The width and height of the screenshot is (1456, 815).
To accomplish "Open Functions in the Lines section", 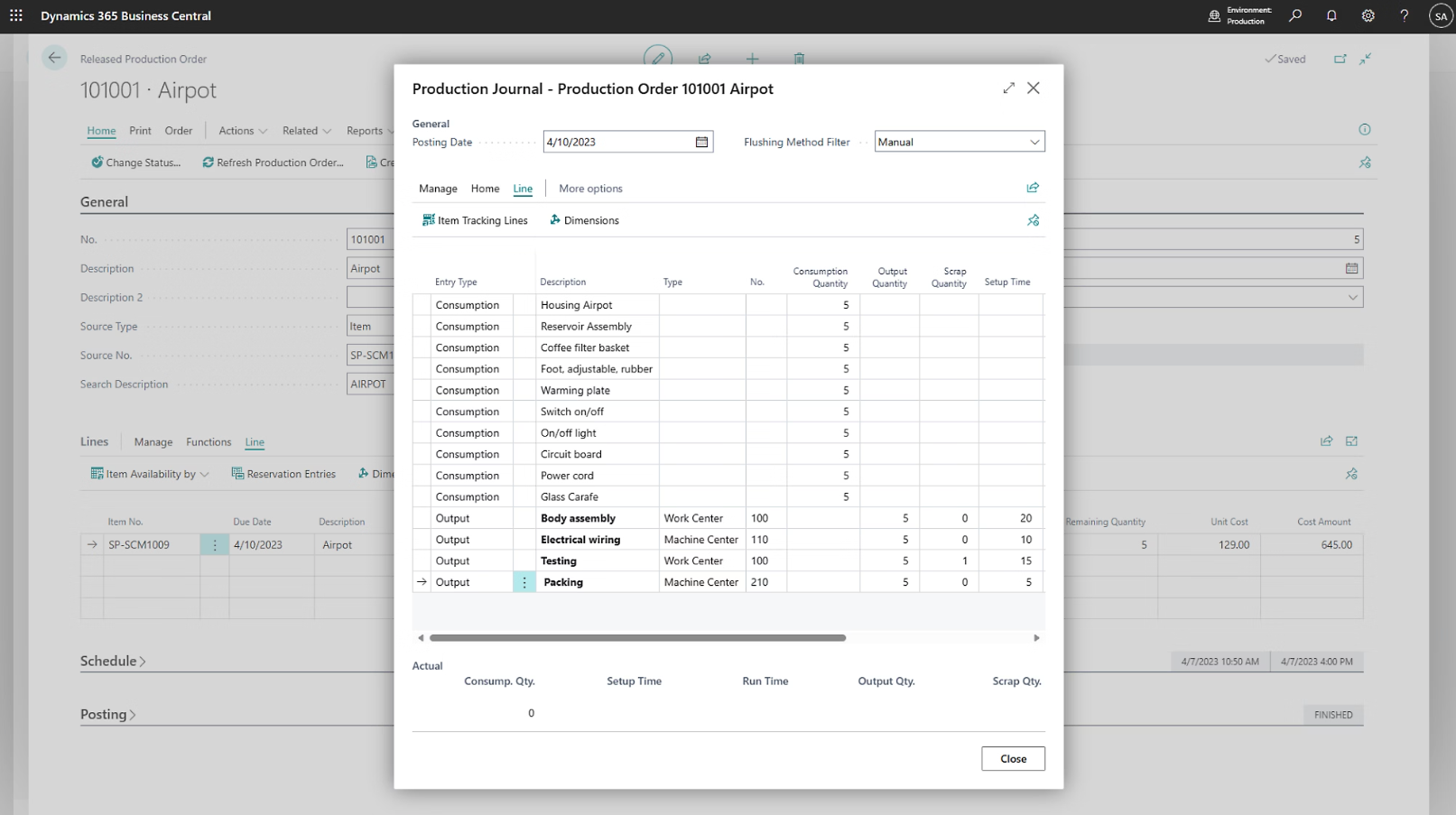I will tap(209, 442).
